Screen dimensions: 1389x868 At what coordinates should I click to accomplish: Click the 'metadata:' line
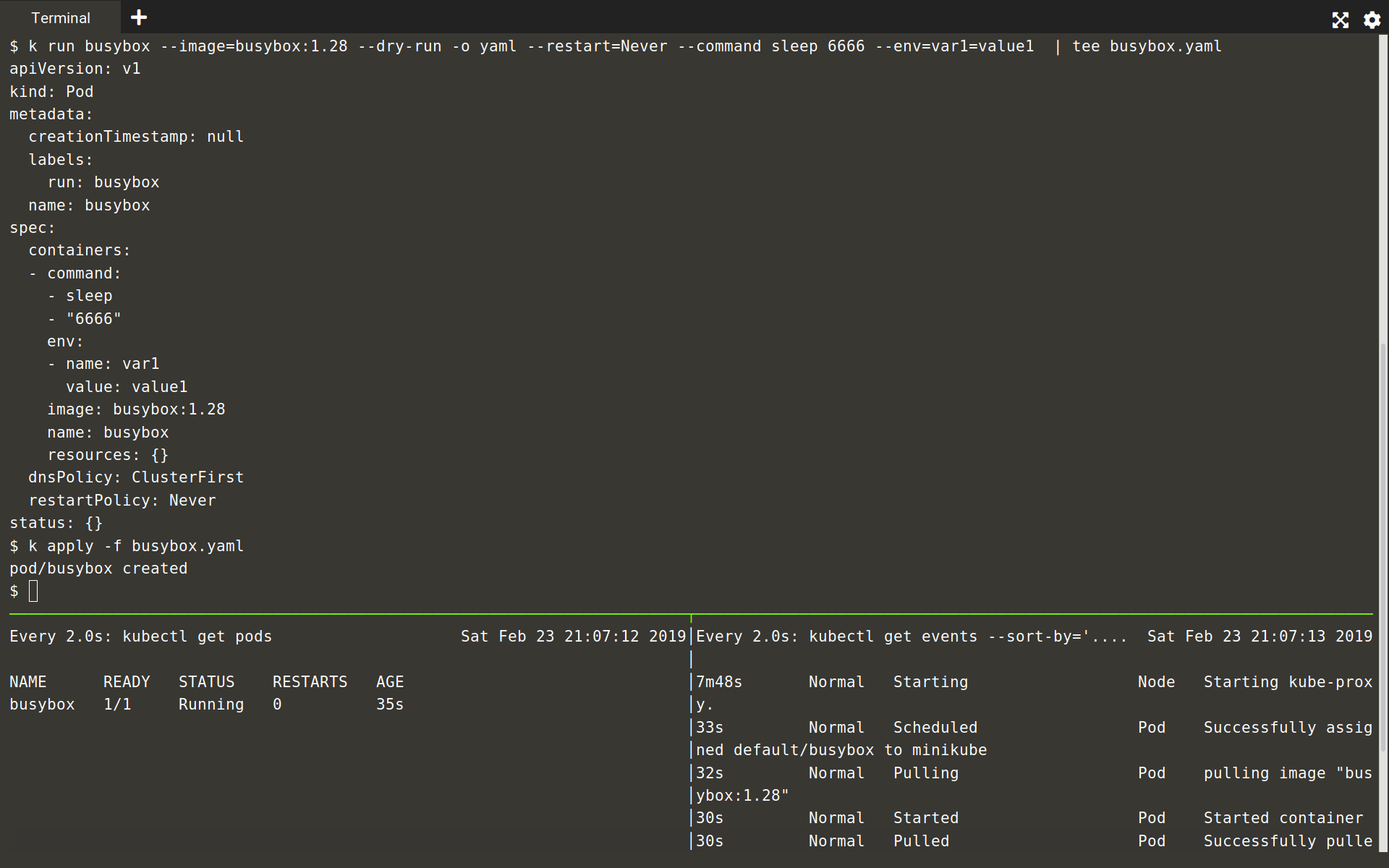[x=51, y=114]
